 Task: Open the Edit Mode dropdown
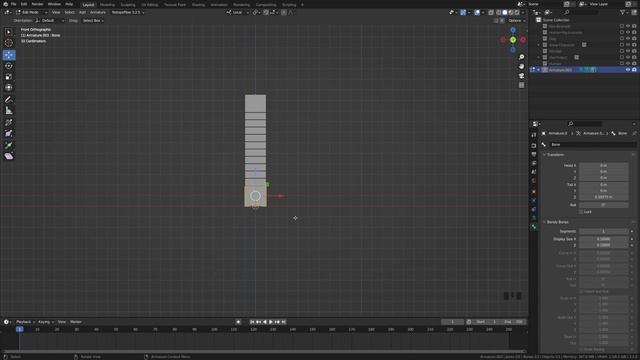pos(31,13)
